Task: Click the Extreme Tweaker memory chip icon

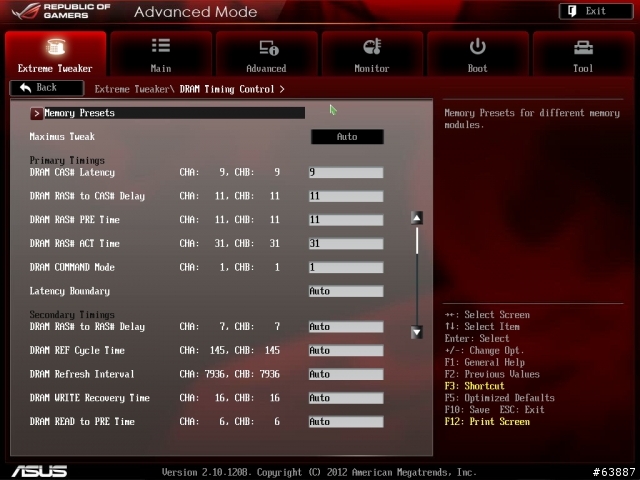Action: coord(55,47)
